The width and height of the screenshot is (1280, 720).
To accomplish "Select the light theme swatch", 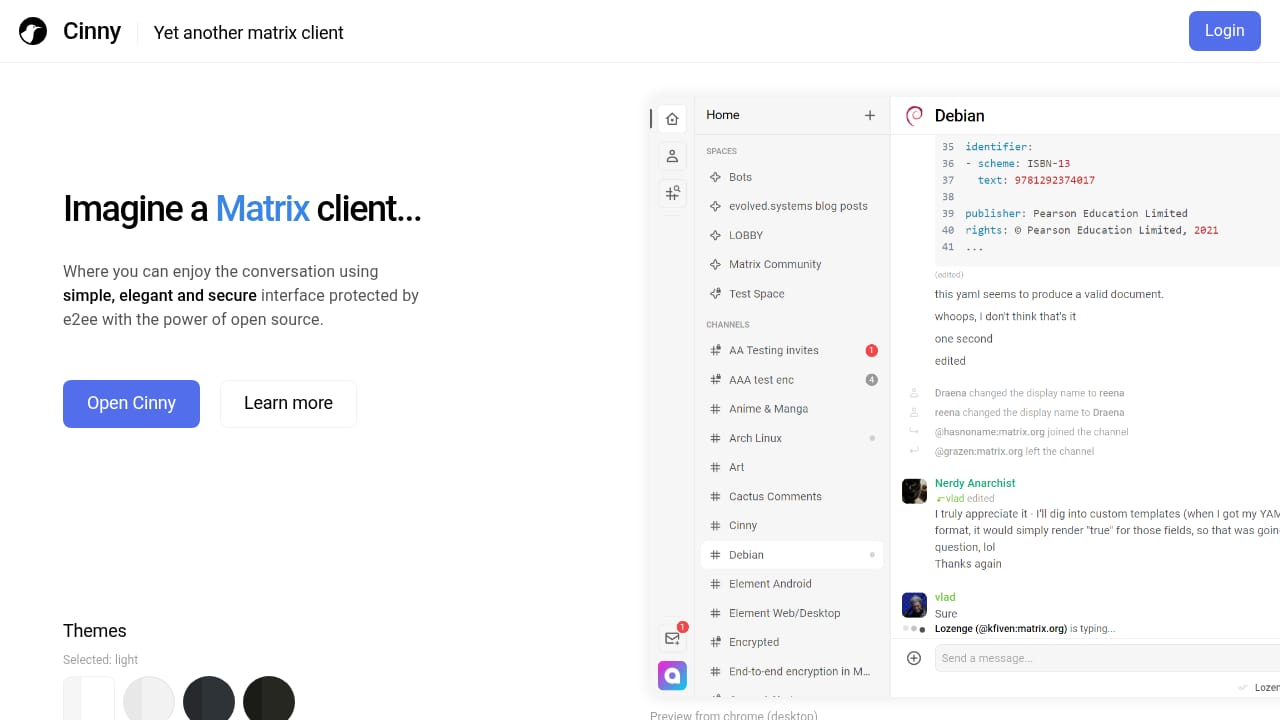I will coord(89,700).
